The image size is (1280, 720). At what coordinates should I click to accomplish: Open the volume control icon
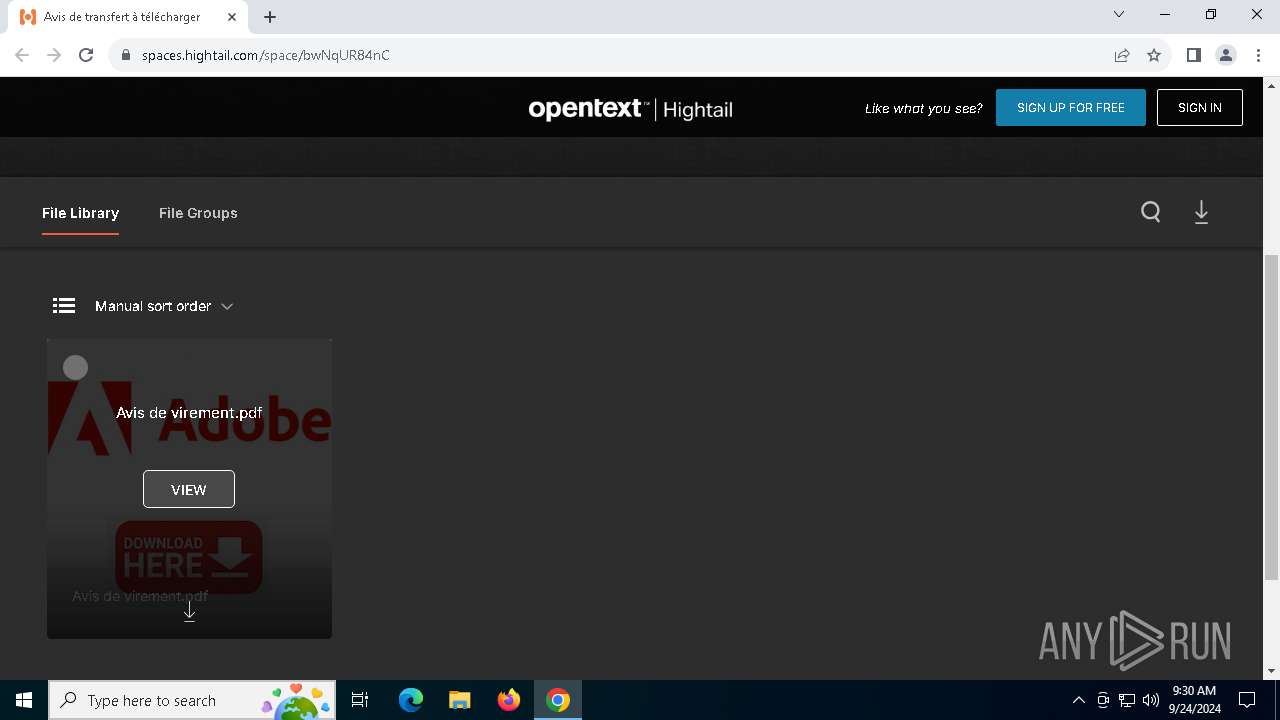(x=1151, y=700)
